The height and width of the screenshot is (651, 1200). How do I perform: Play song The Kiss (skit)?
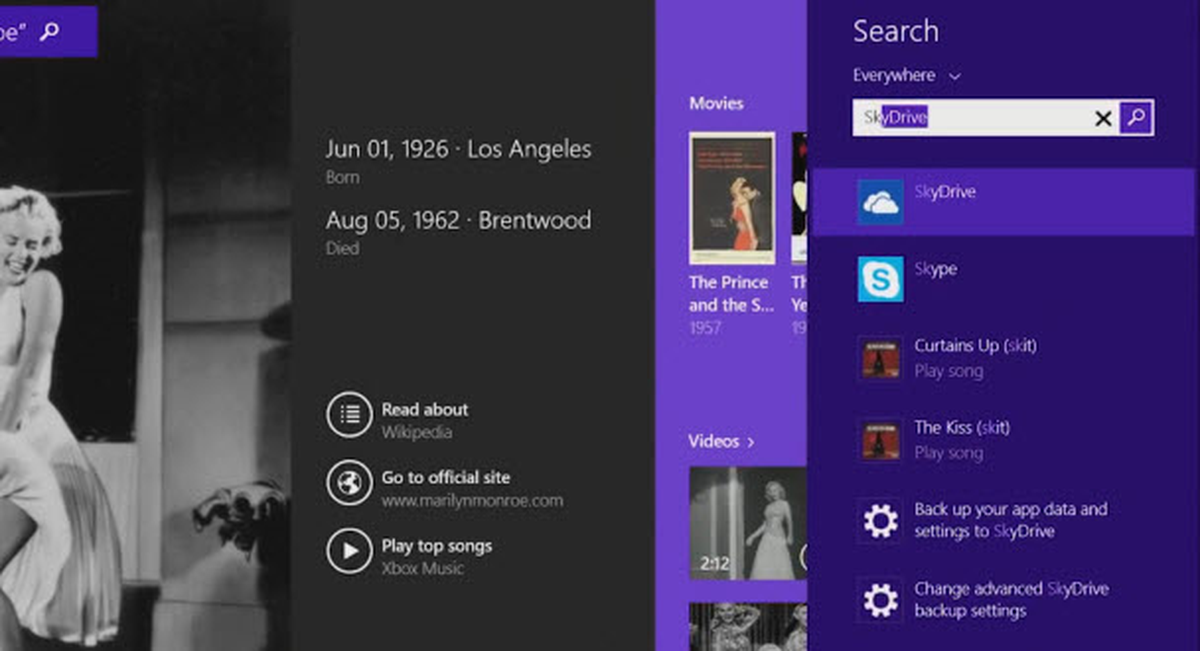[x=962, y=440]
